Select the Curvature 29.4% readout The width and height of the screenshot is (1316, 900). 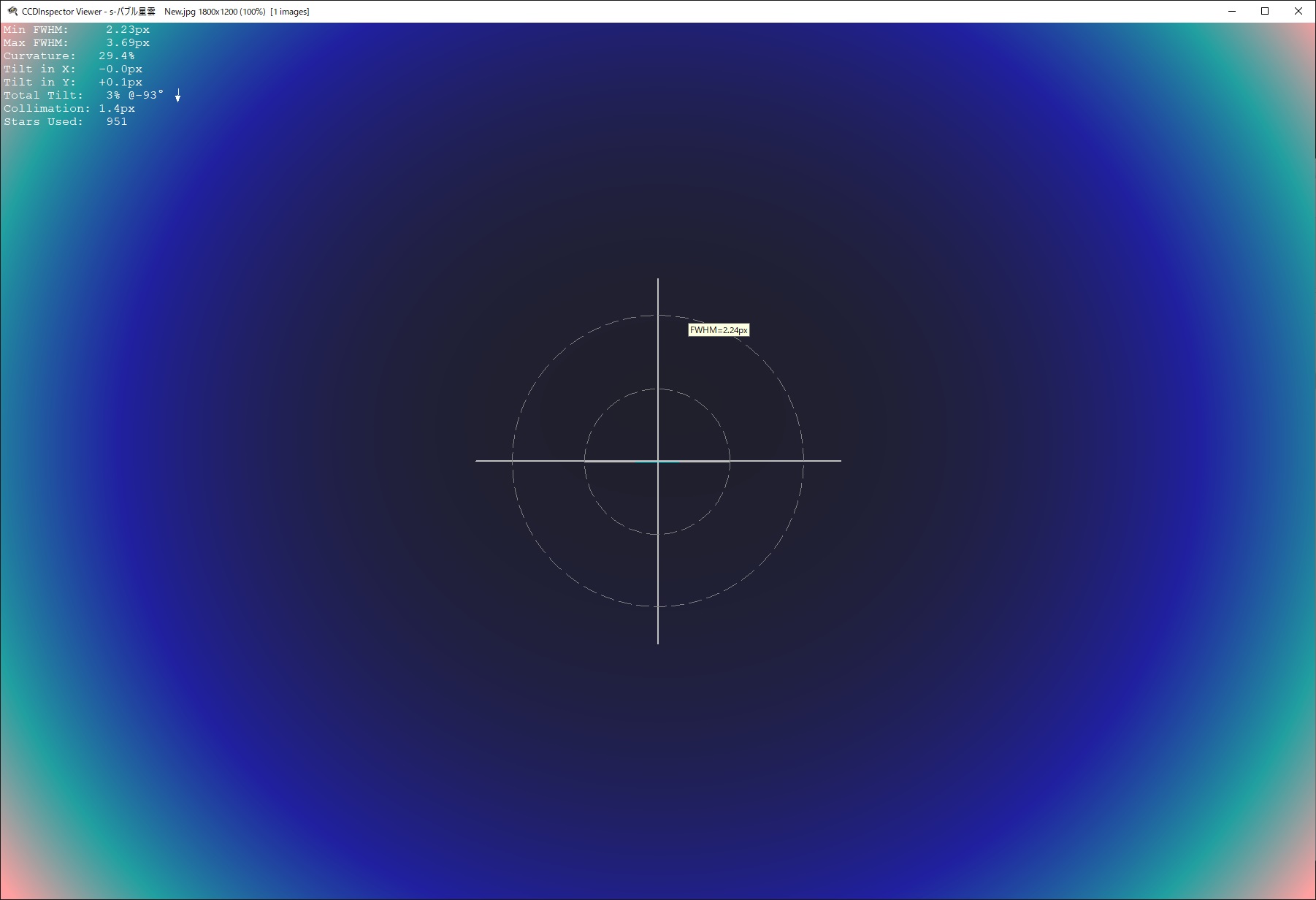[x=69, y=56]
